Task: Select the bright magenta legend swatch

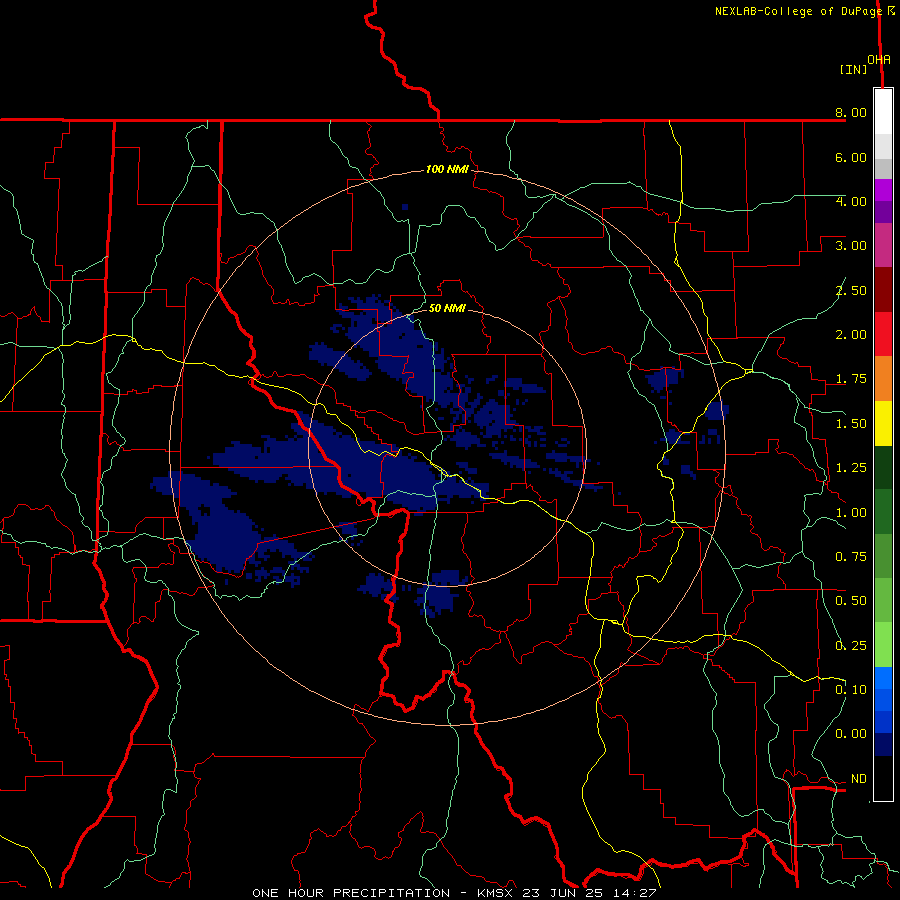Action: point(883,190)
